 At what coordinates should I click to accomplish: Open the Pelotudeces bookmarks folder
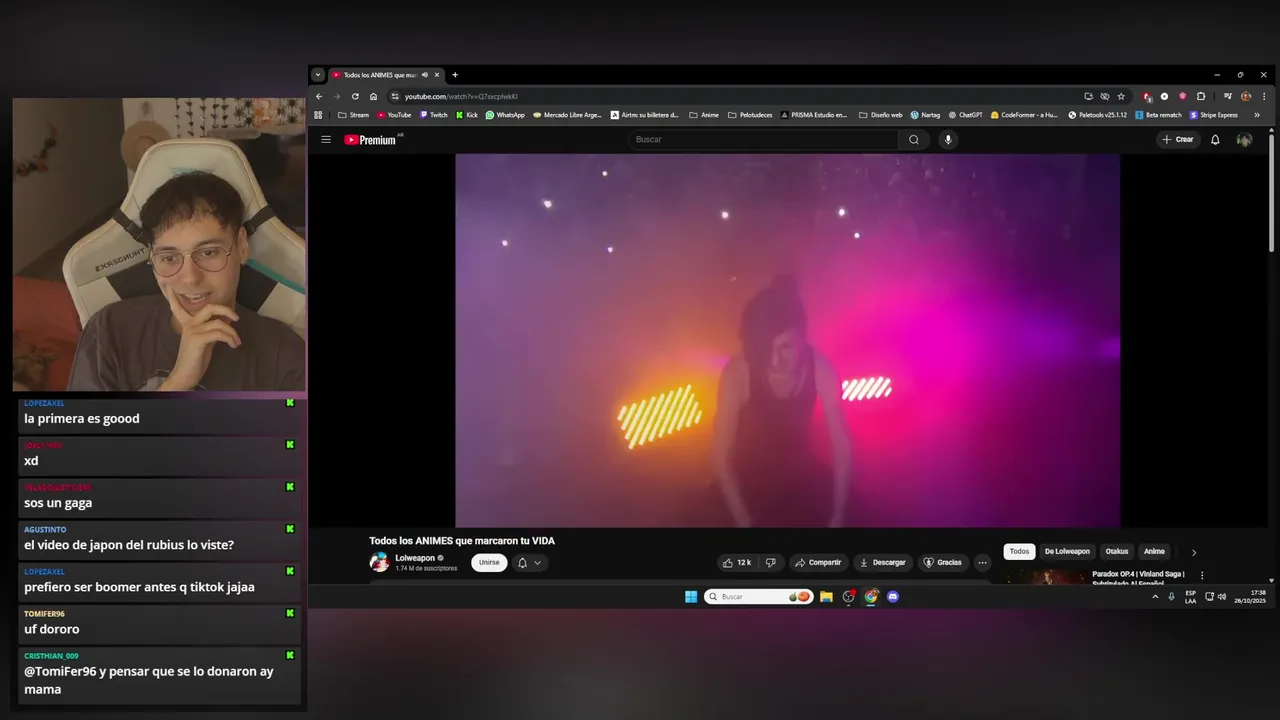point(750,115)
